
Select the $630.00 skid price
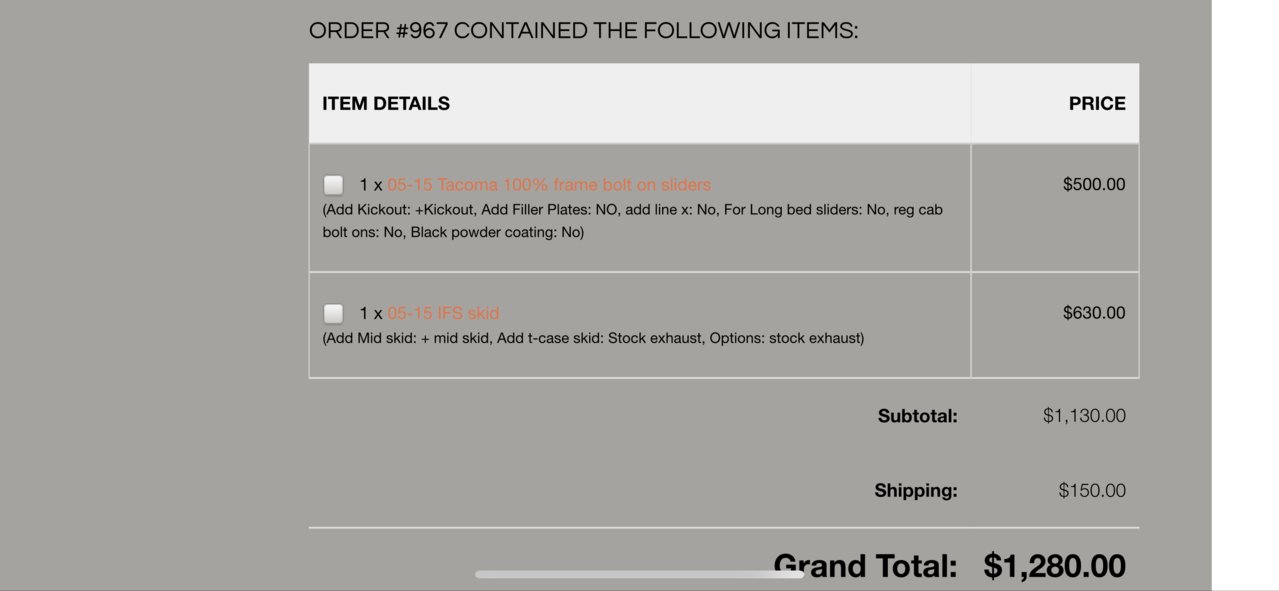(1094, 313)
